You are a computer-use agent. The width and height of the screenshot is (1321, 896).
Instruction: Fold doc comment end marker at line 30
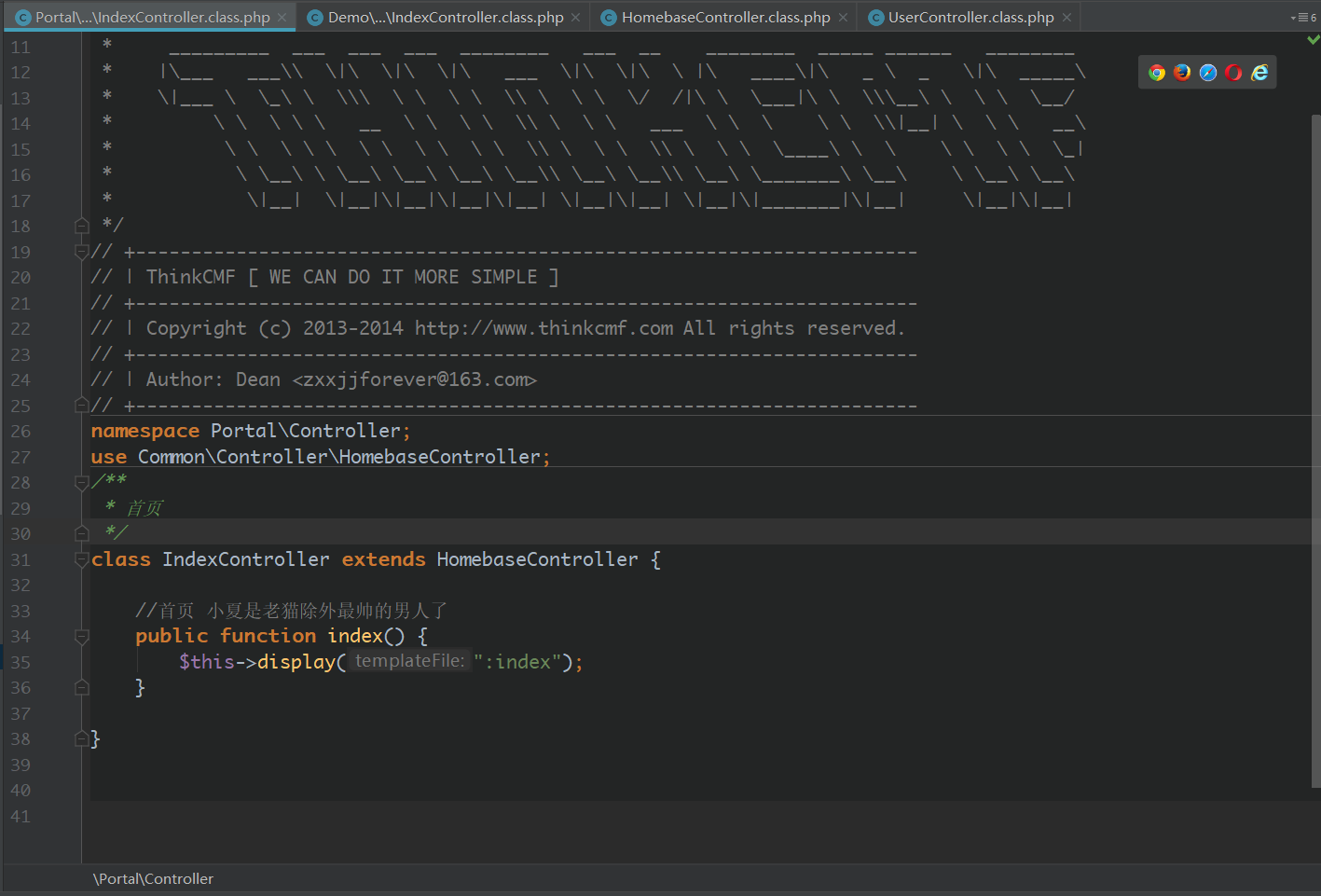(x=82, y=533)
